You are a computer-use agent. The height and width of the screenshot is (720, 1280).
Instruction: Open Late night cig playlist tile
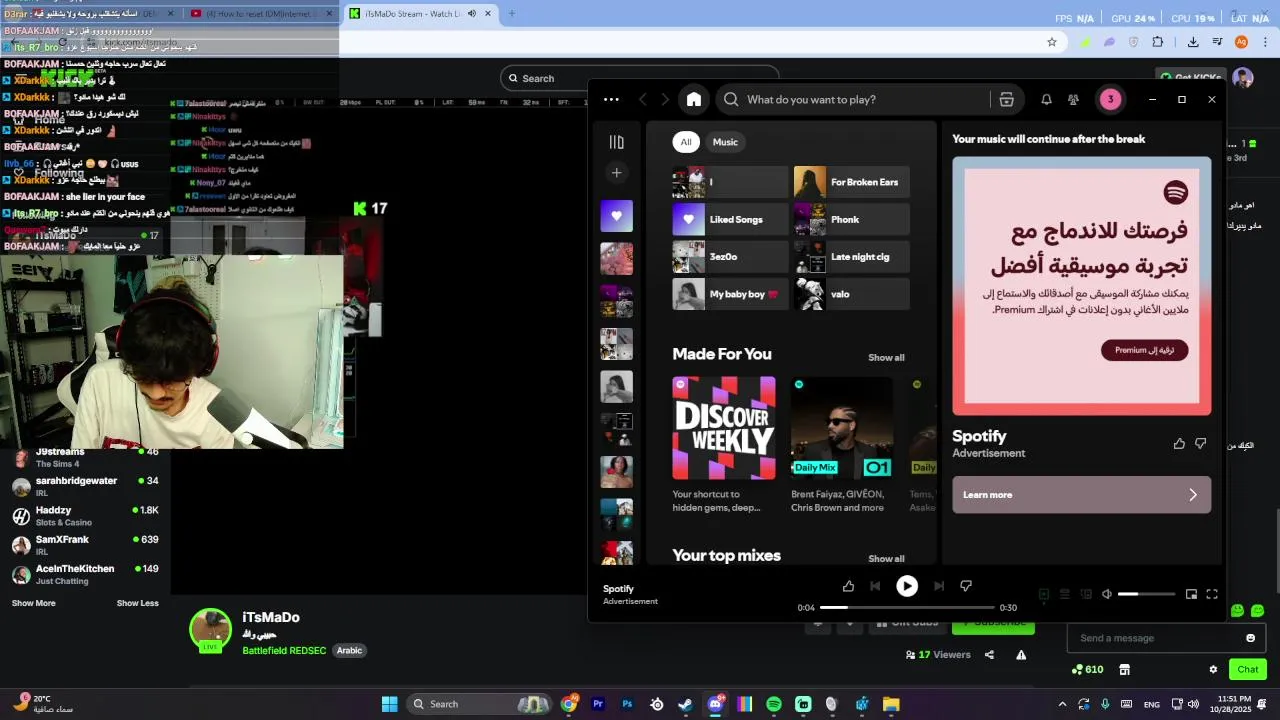851,257
